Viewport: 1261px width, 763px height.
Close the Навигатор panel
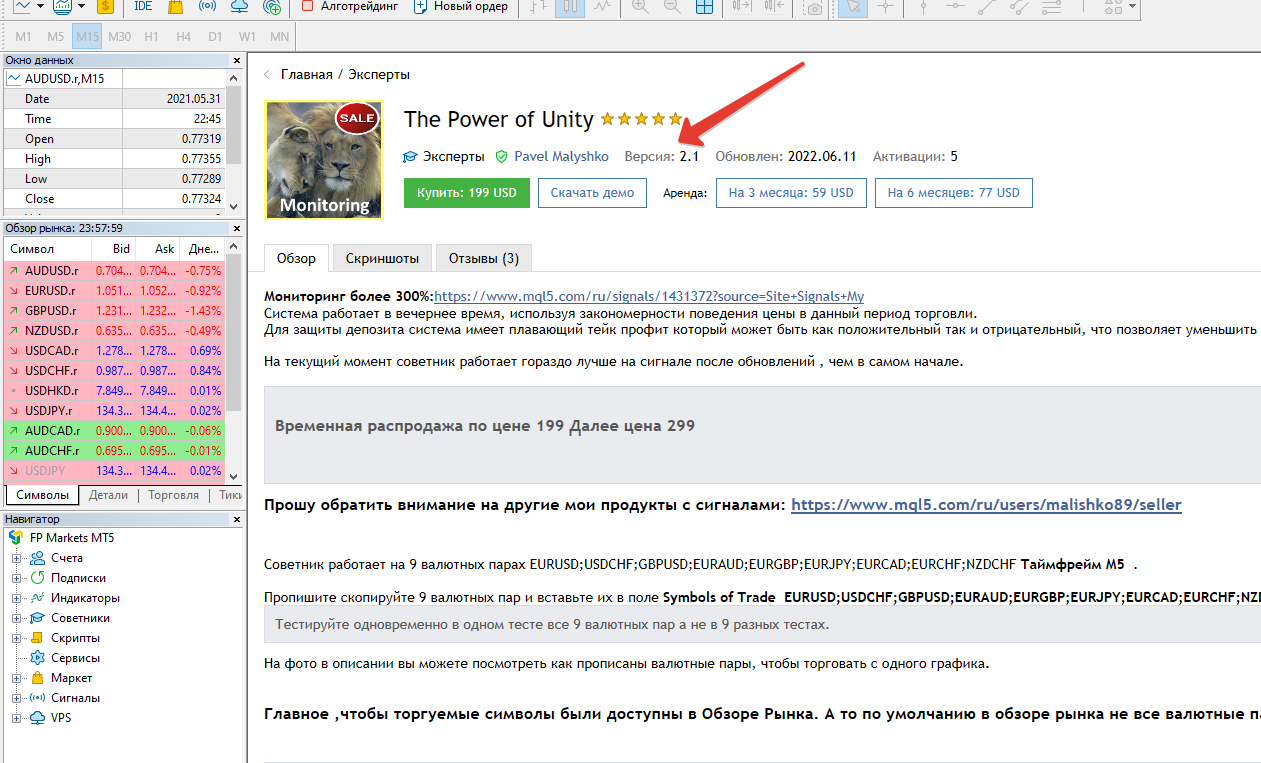click(236, 519)
